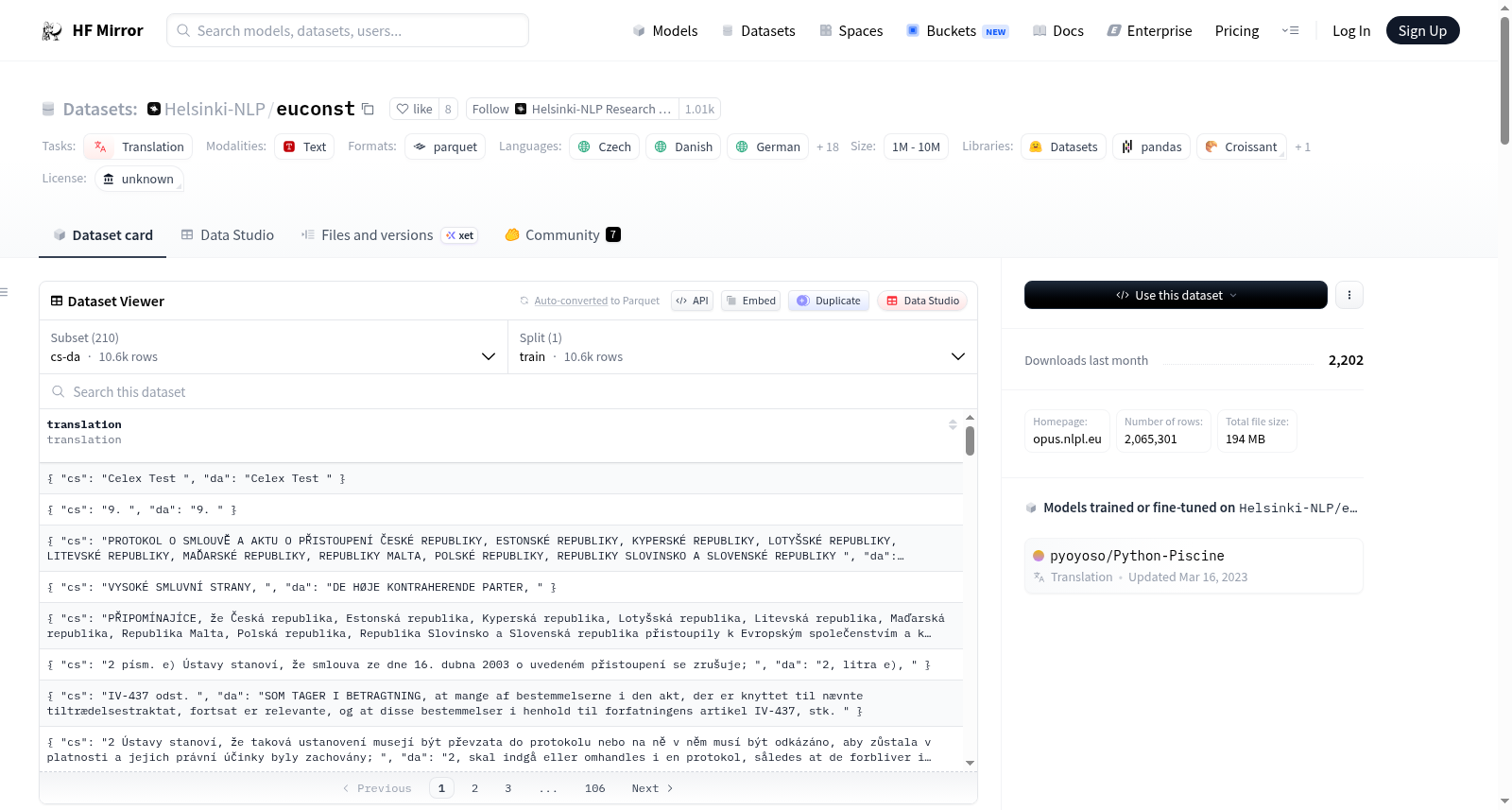The width and height of the screenshot is (1512, 810).
Task: Select the parquet format tag
Action: [445, 146]
